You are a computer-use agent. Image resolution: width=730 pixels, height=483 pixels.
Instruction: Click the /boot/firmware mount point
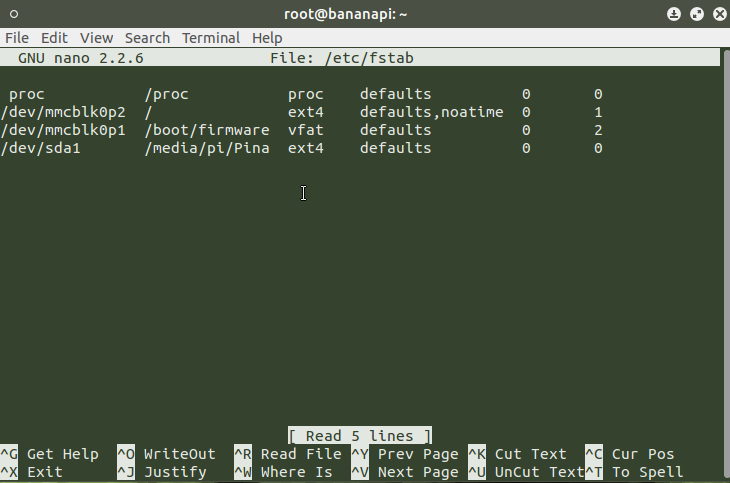click(x=207, y=130)
